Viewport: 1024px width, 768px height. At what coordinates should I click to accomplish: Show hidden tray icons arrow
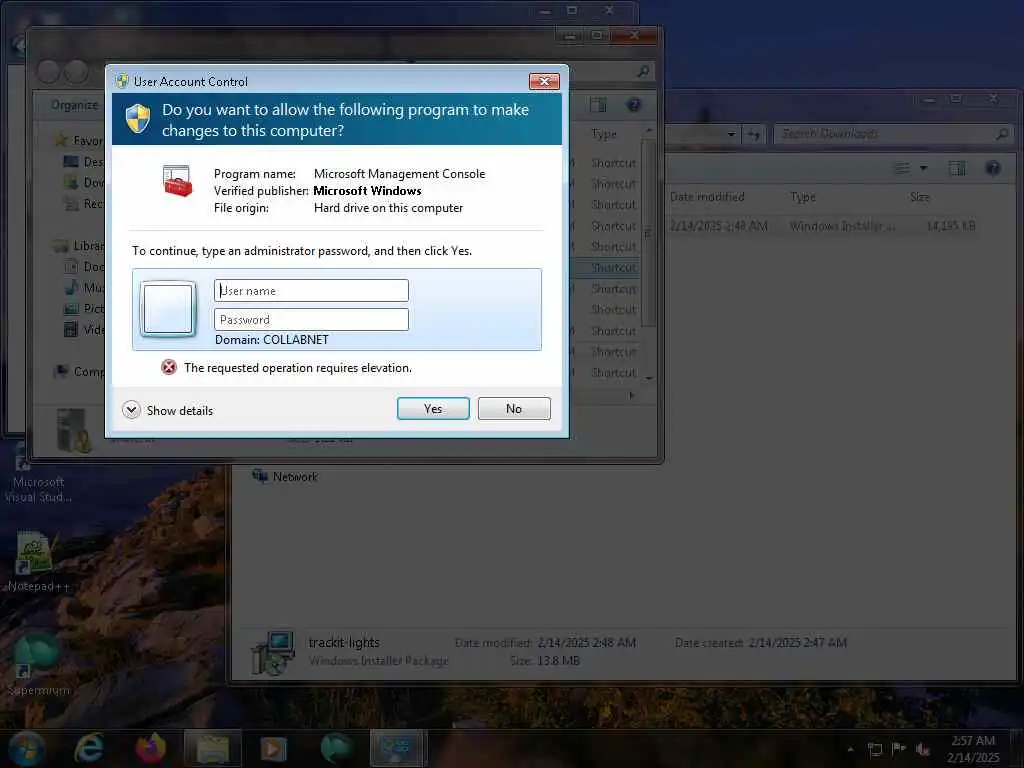click(x=850, y=749)
